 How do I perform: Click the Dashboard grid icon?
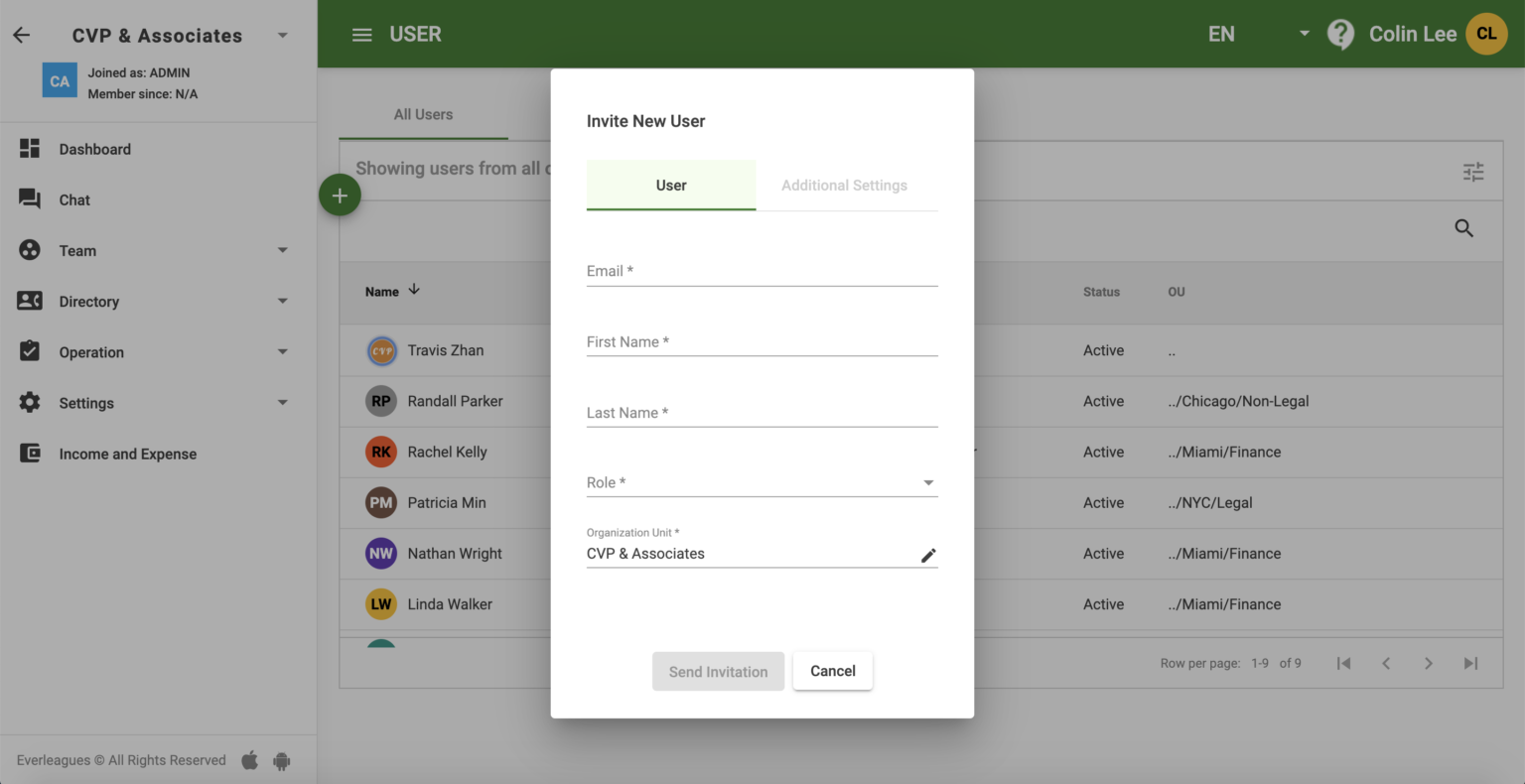pos(30,149)
